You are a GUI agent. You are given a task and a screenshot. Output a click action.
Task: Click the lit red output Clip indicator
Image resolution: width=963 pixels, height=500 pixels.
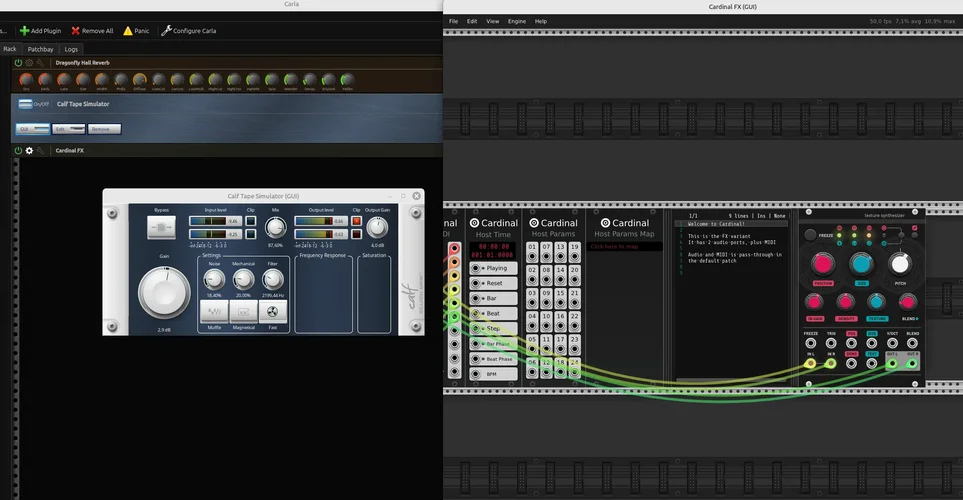pyautogui.click(x=356, y=221)
